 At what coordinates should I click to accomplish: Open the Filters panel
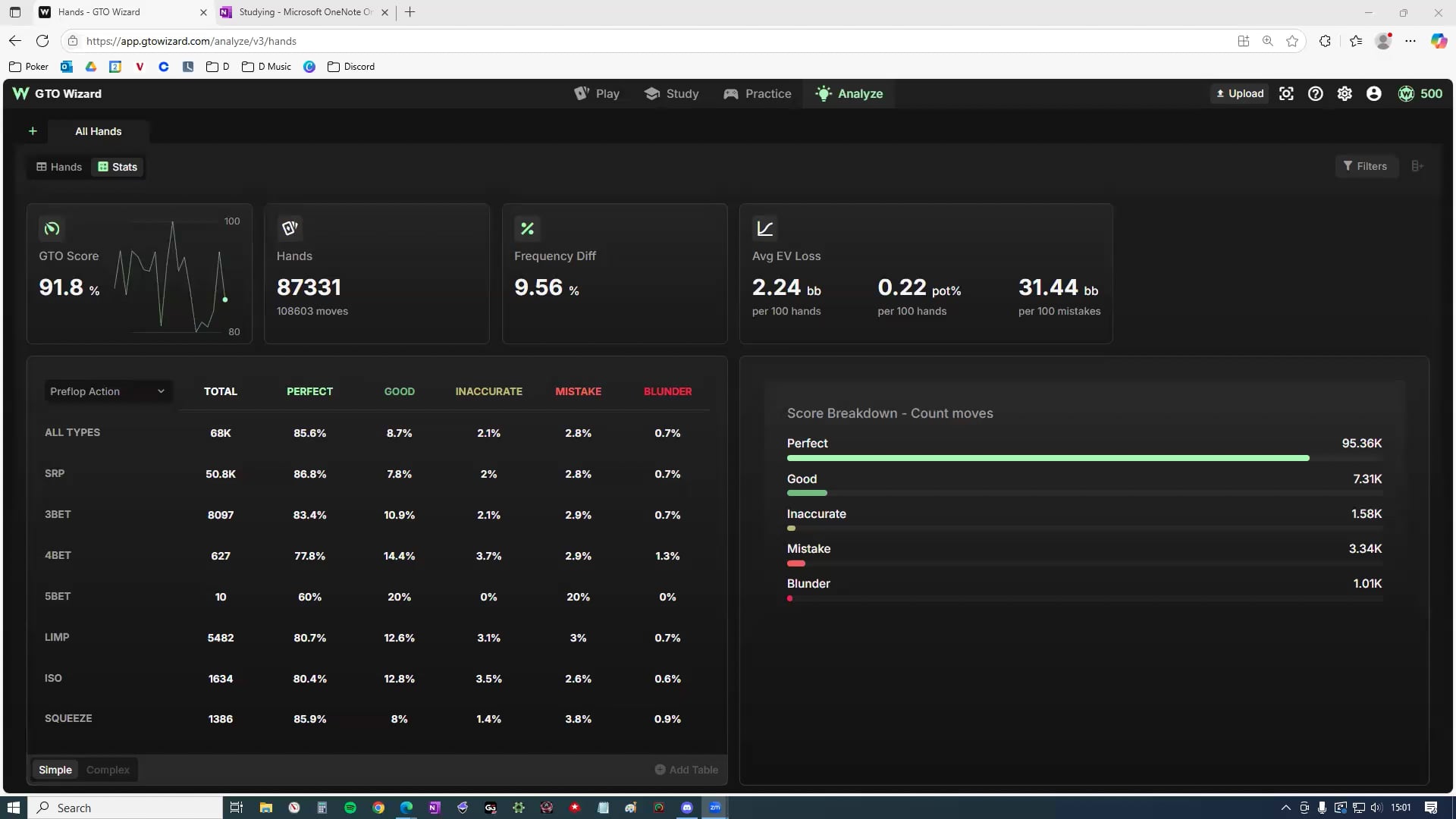click(x=1367, y=166)
